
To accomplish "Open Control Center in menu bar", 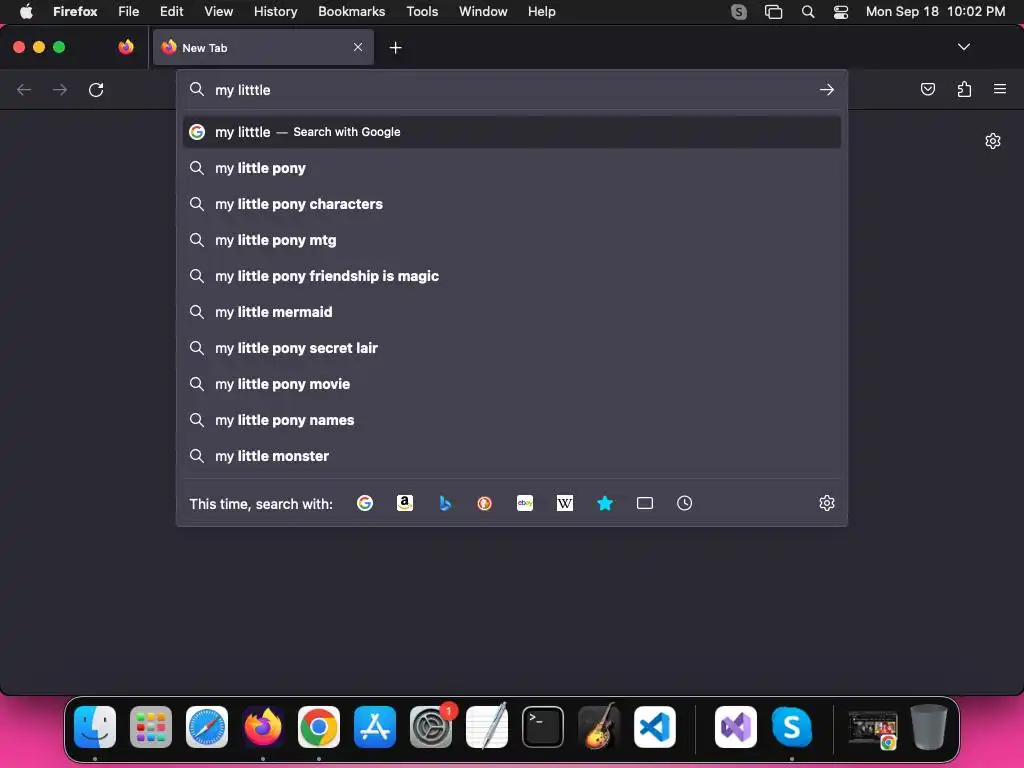I will coord(841,11).
